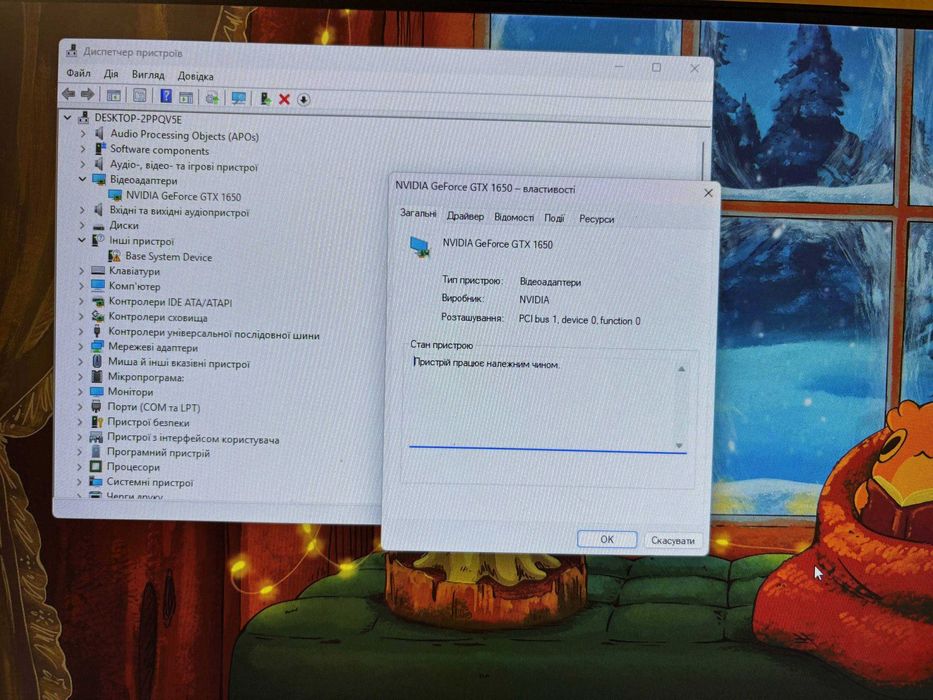Click the Мережеві адаптери network icon
Viewport: 933px width, 700px height.
pyautogui.click(x=97, y=346)
